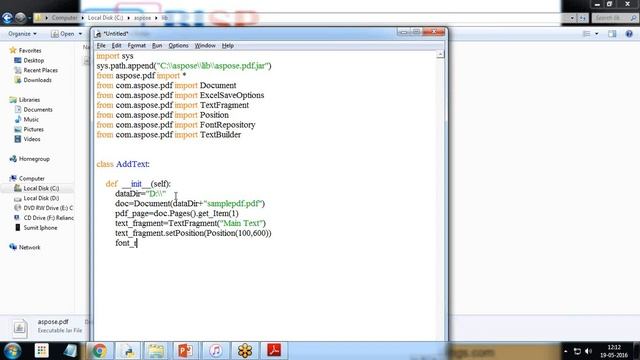Open the grid app icon in taskbar

pyautogui.click(x=41, y=351)
